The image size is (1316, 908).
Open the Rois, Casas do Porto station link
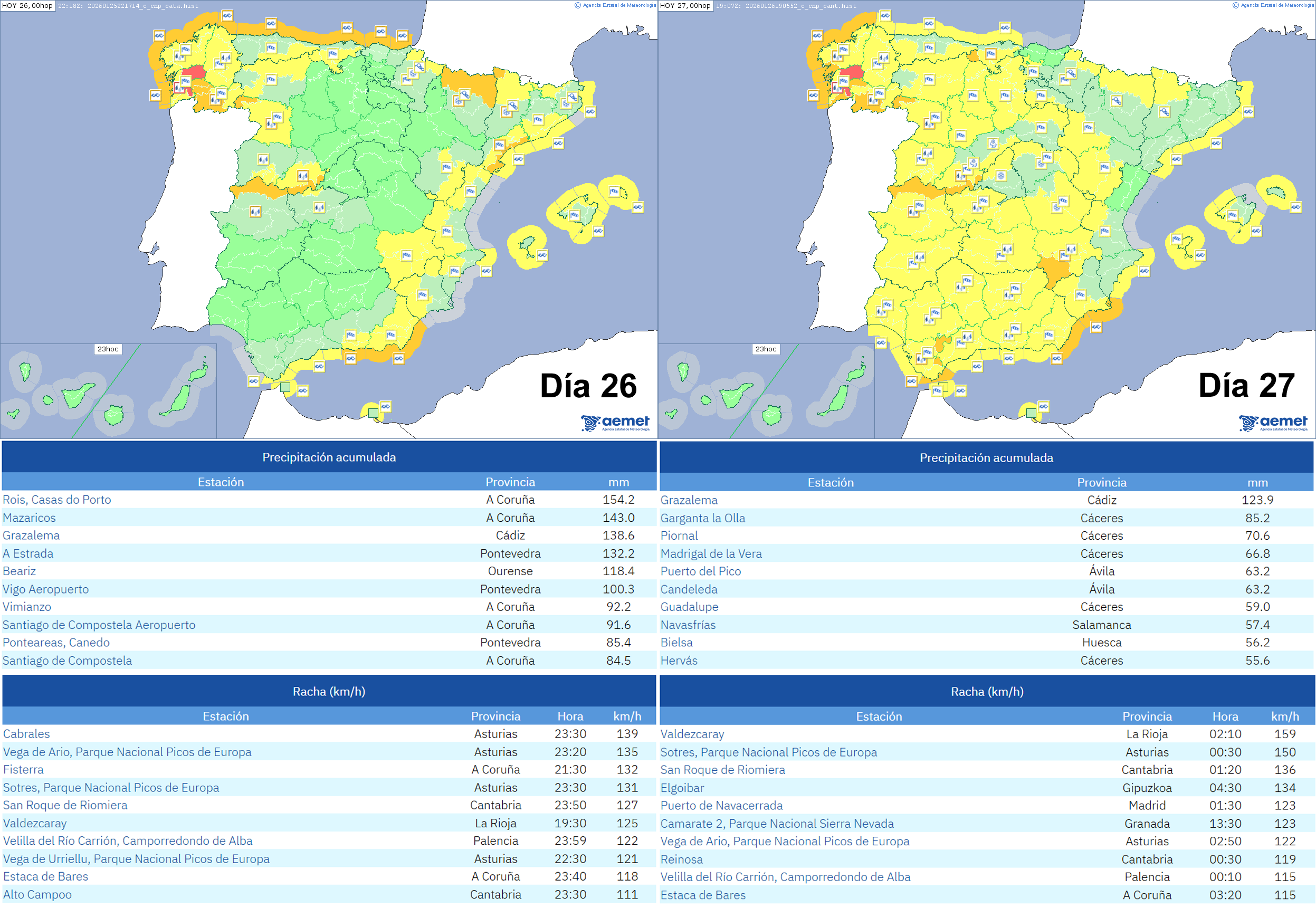click(57, 500)
